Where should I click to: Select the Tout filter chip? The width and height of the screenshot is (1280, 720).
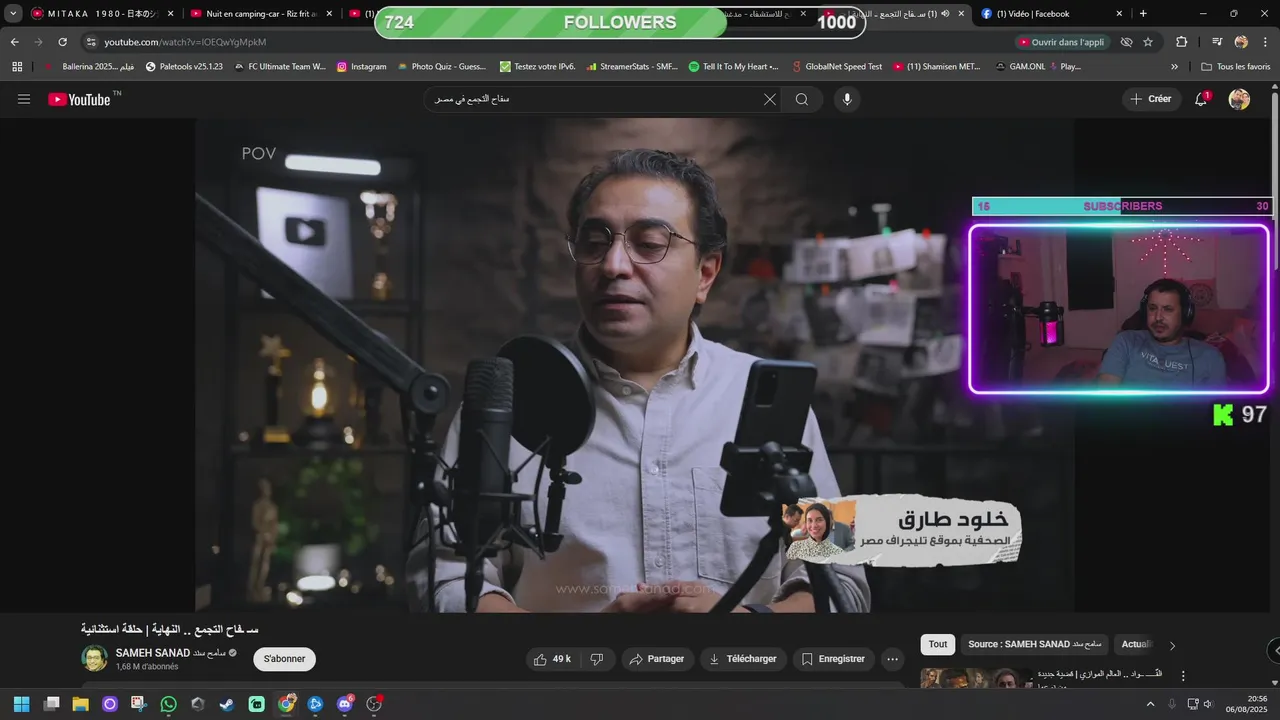click(937, 645)
